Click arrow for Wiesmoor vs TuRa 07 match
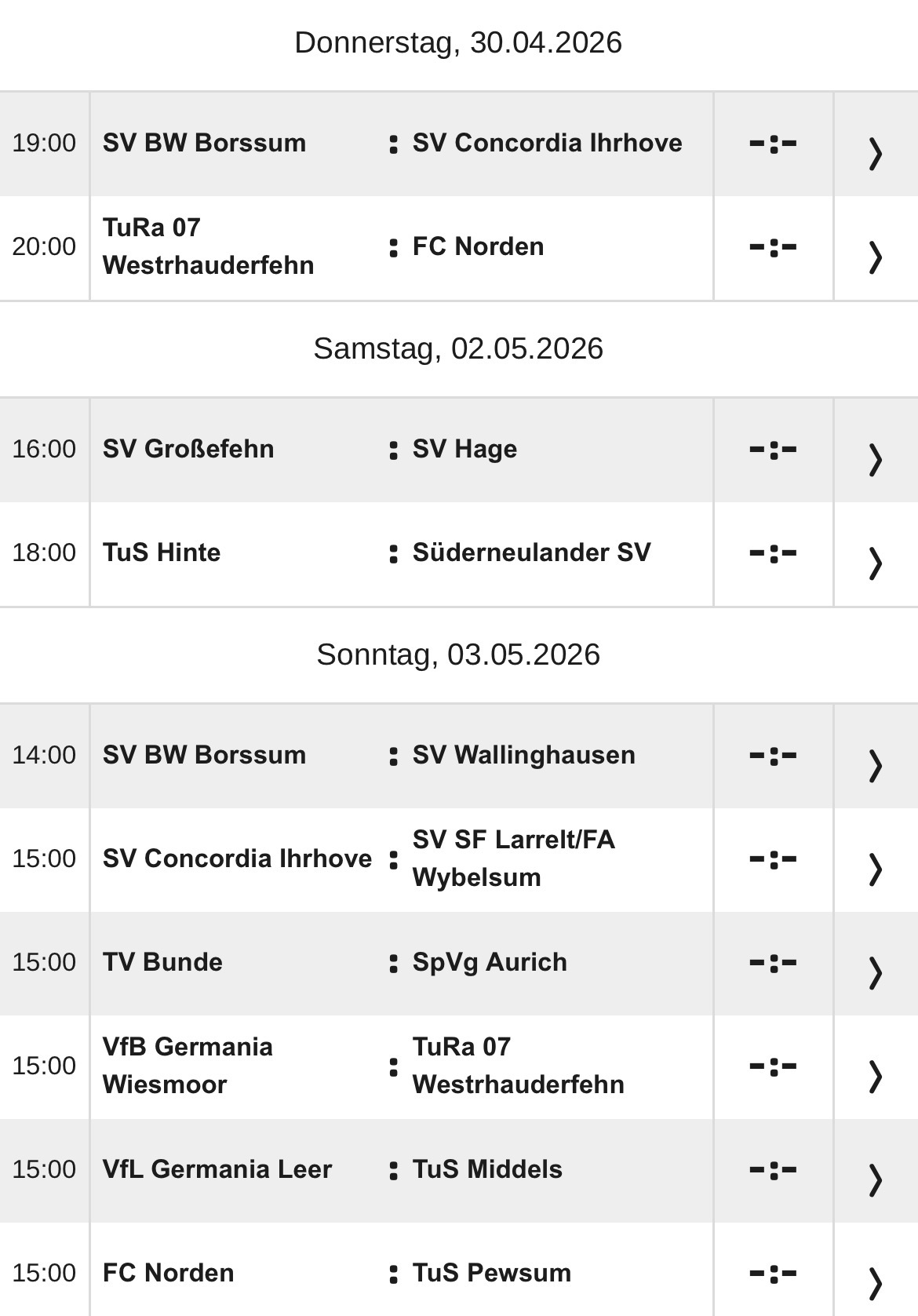This screenshot has height=1316, width=918. pos(875,1075)
